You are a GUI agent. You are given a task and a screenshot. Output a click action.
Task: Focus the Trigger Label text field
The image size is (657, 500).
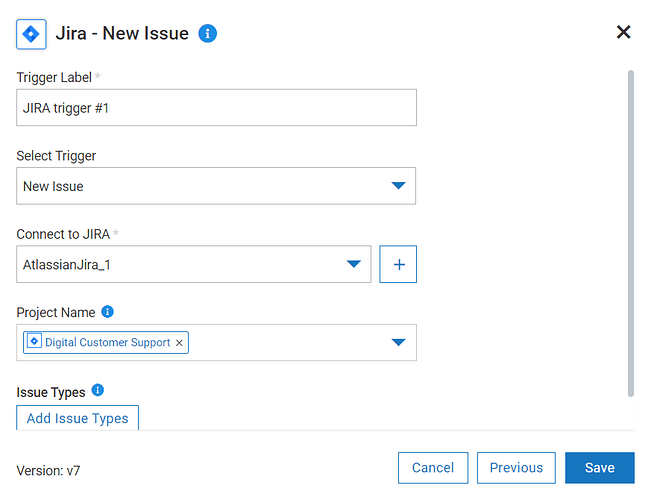pyautogui.click(x=216, y=108)
